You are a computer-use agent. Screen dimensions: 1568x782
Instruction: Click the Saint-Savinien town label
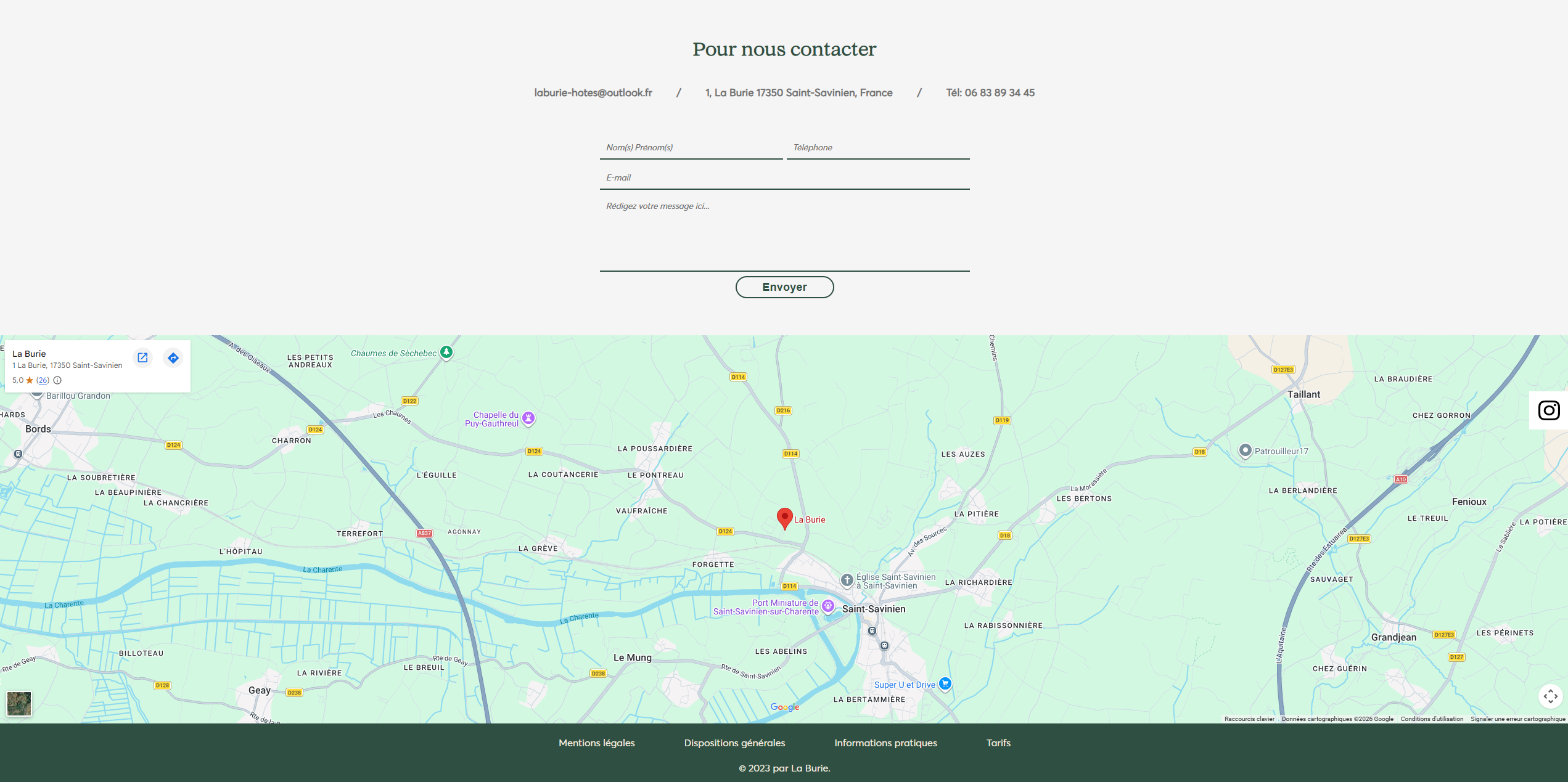(x=874, y=609)
